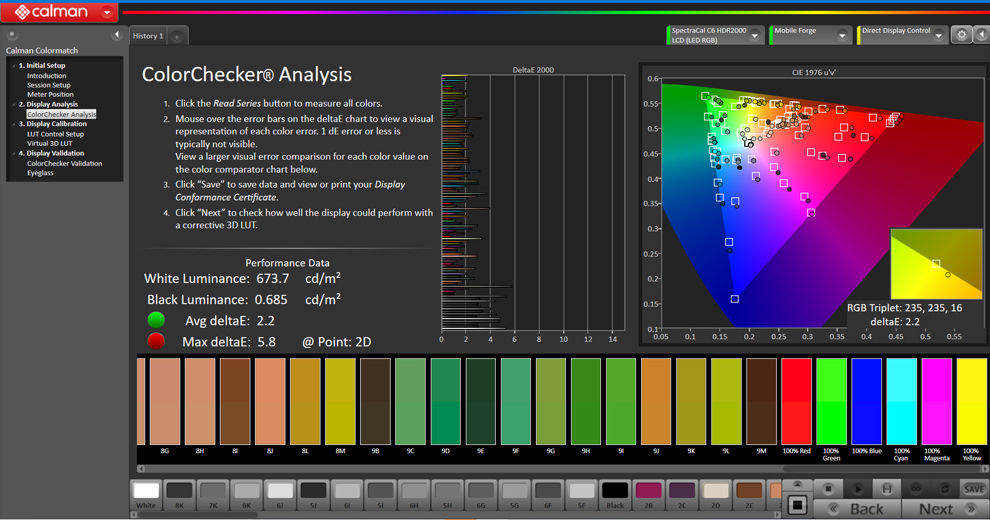Select the 2B magenta patch
The image size is (990, 520).
(648, 494)
